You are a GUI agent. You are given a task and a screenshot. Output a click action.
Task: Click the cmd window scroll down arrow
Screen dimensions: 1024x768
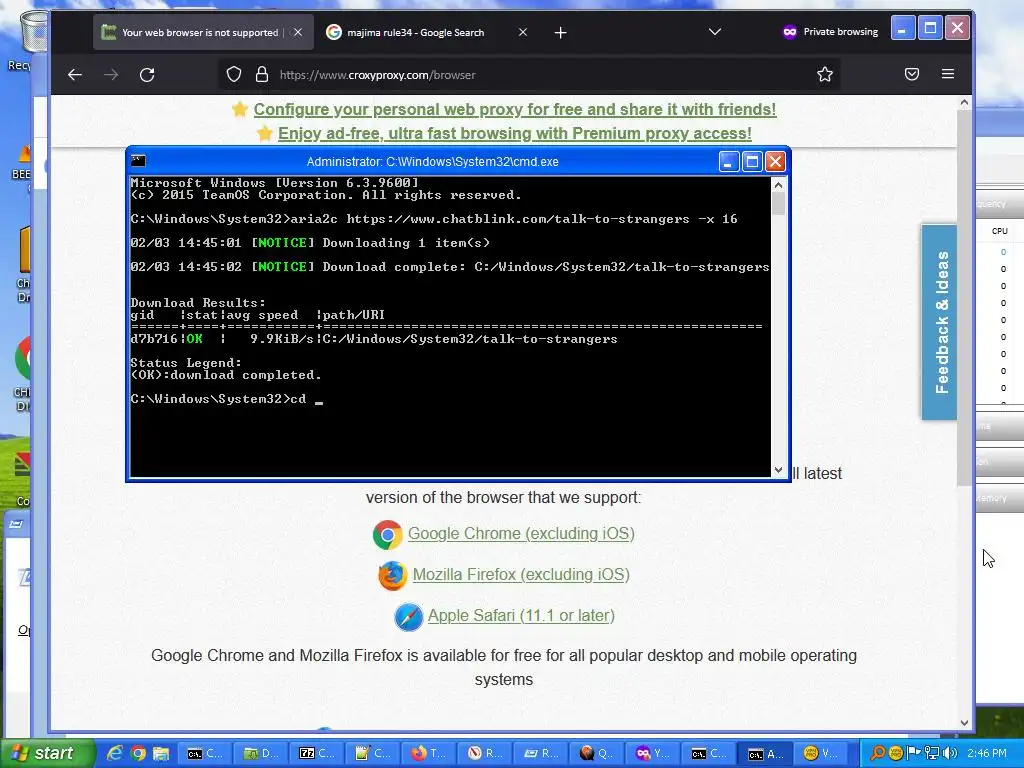(778, 470)
